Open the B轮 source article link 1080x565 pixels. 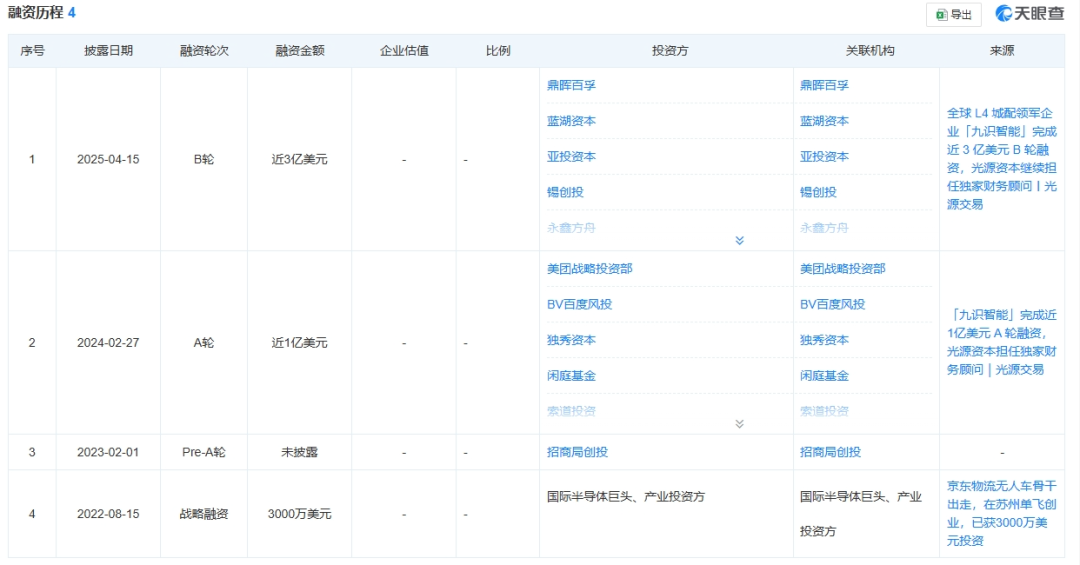1001,159
